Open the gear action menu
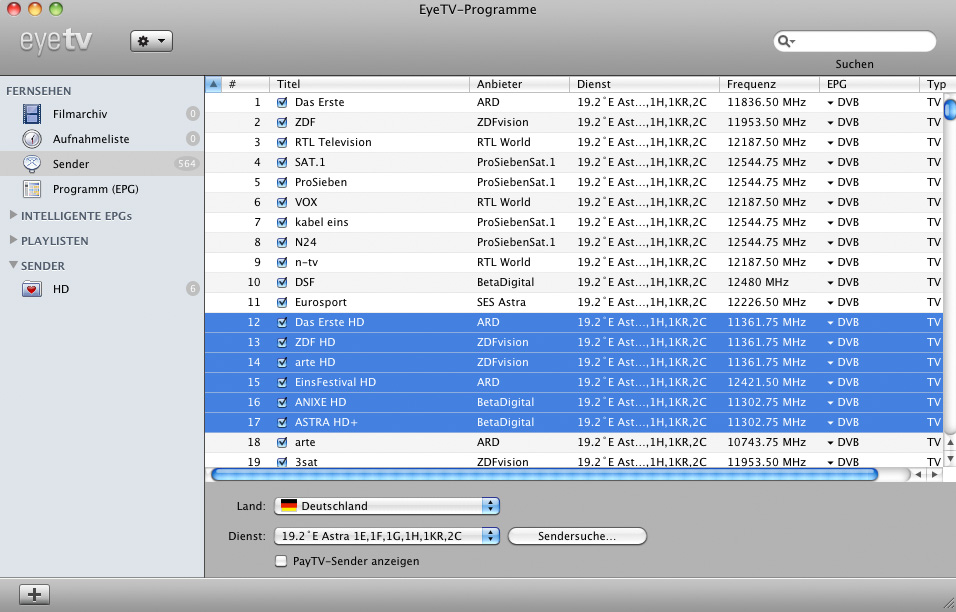 coord(151,41)
